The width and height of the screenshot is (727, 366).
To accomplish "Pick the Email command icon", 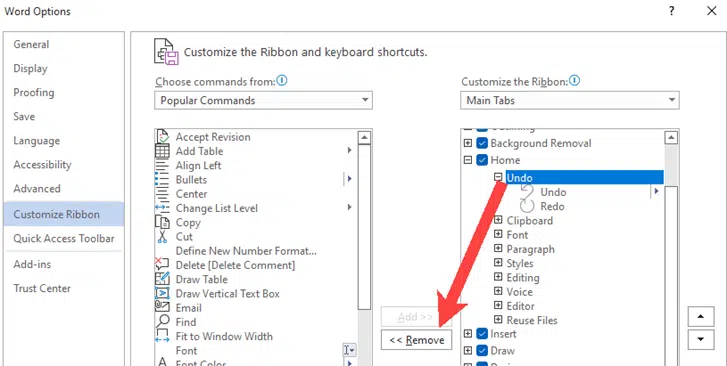I will click(162, 308).
